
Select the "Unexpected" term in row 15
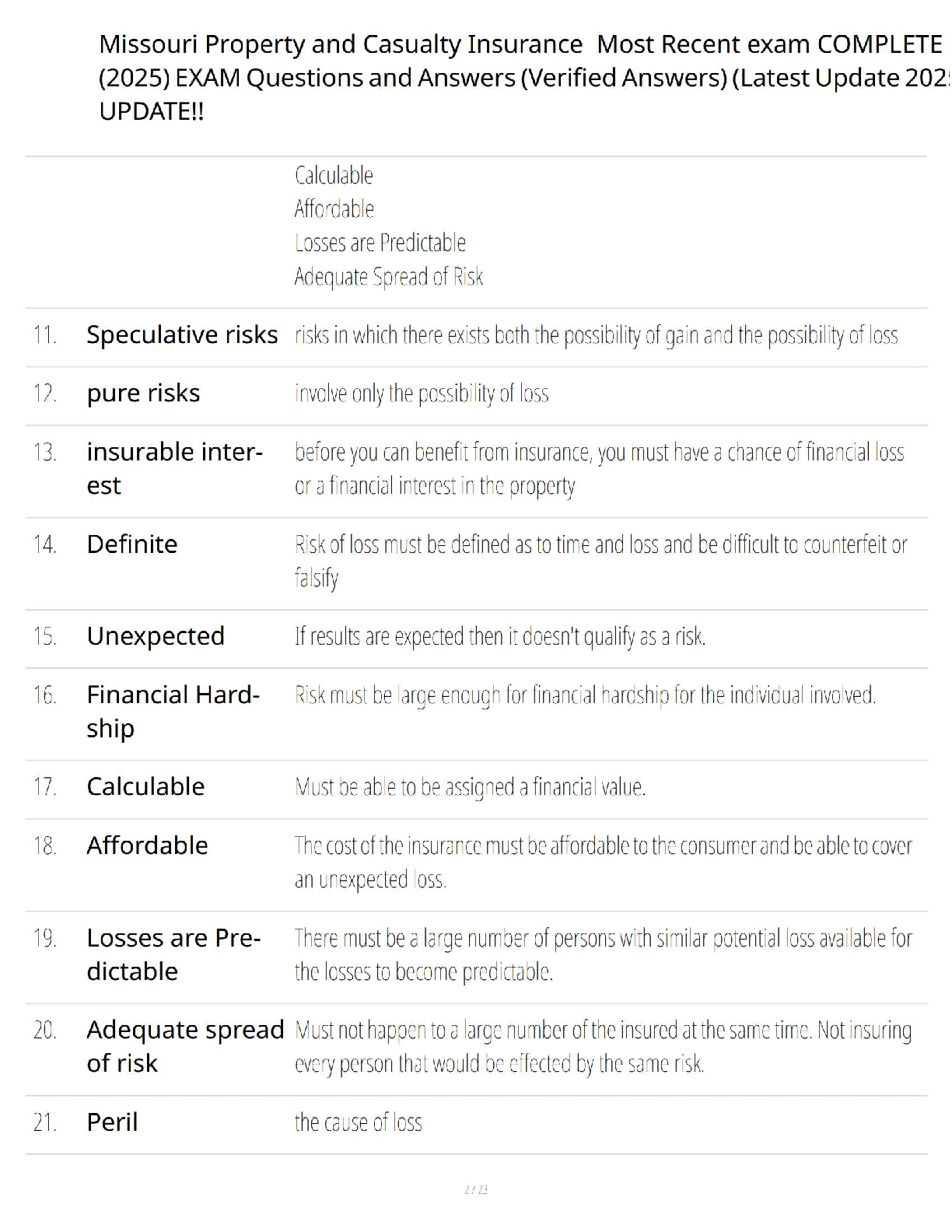coord(156,635)
